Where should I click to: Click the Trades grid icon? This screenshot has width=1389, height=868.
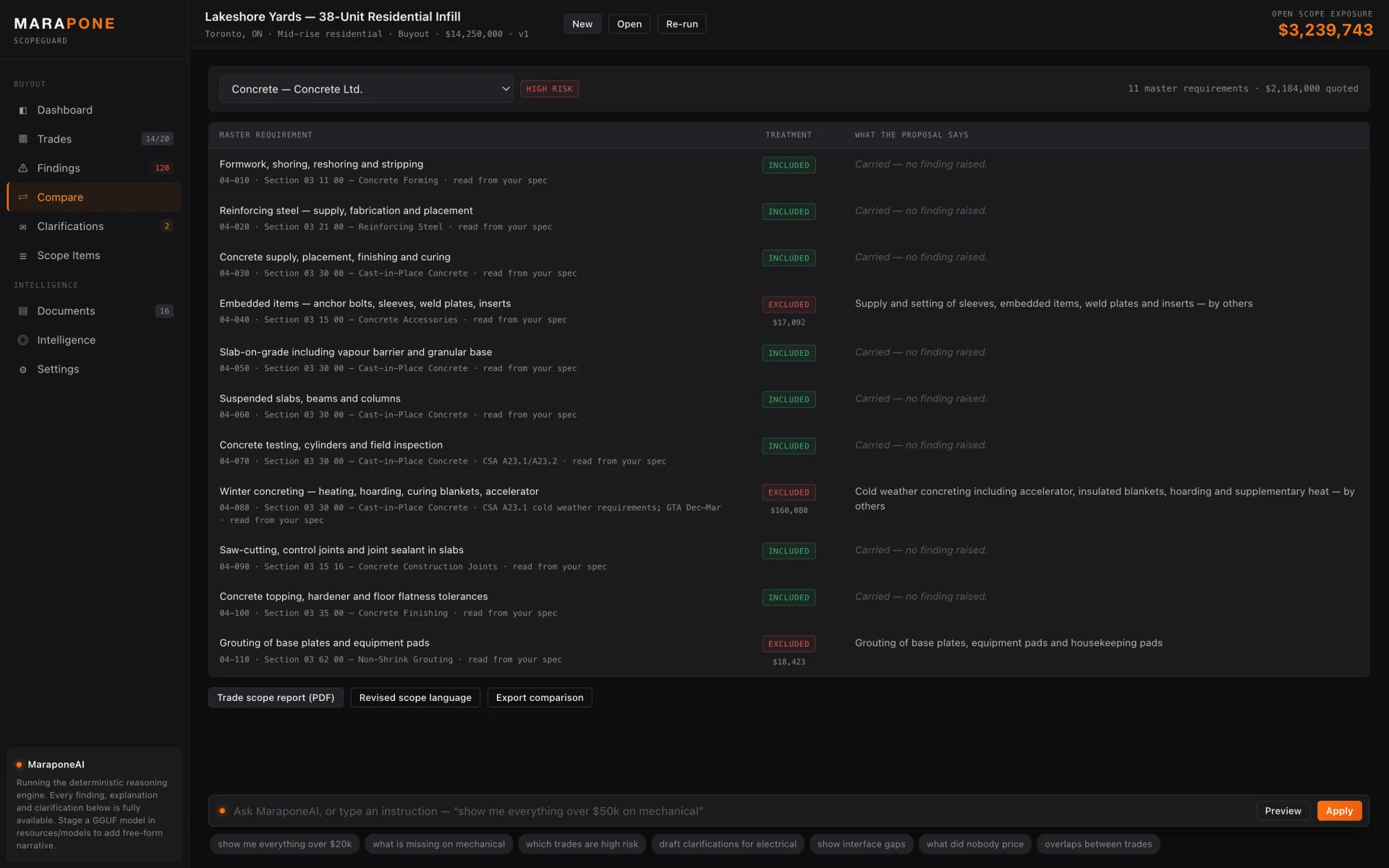pos(23,139)
